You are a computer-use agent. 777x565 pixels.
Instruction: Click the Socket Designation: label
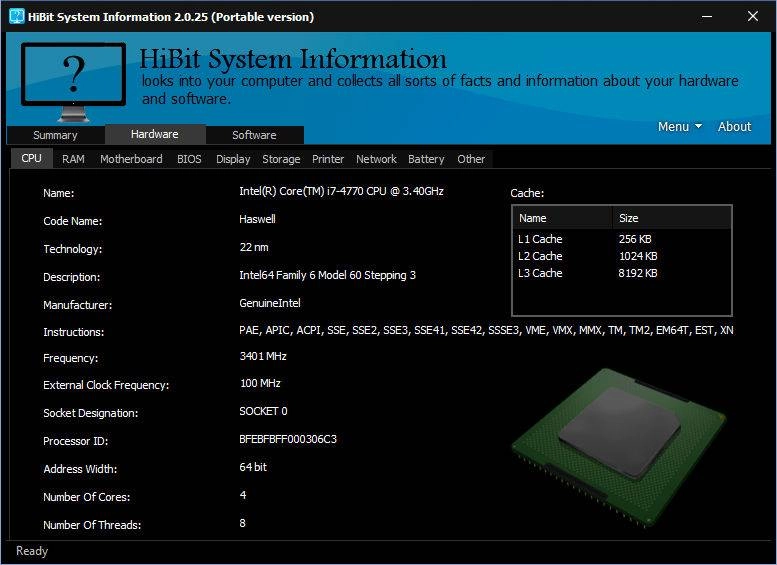[x=91, y=413]
